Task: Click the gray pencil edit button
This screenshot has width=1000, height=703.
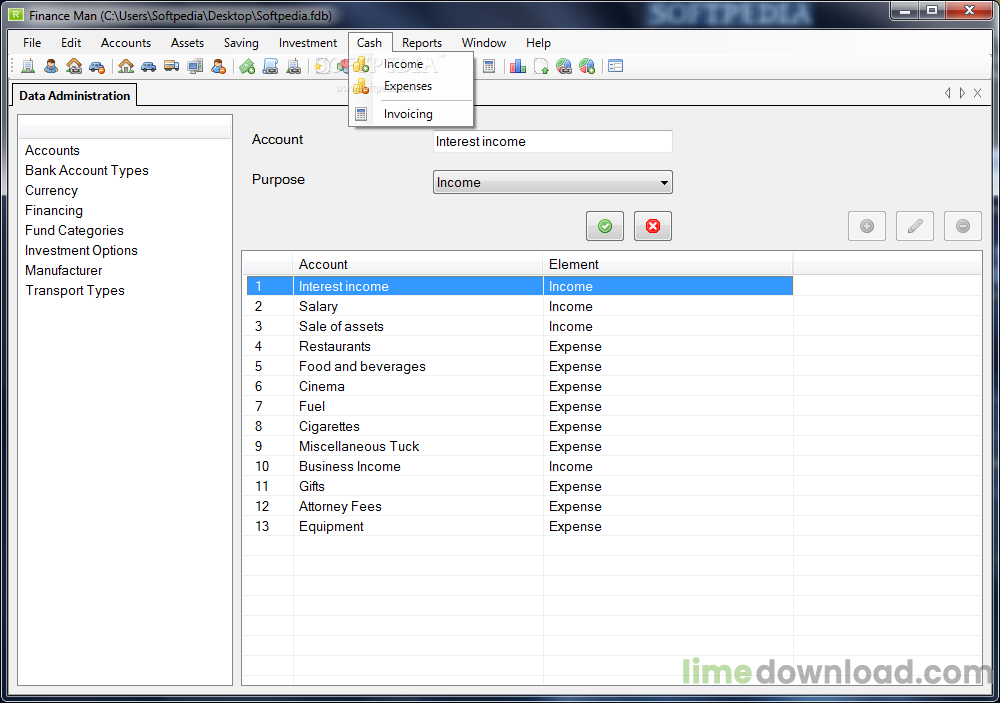Action: (x=915, y=226)
